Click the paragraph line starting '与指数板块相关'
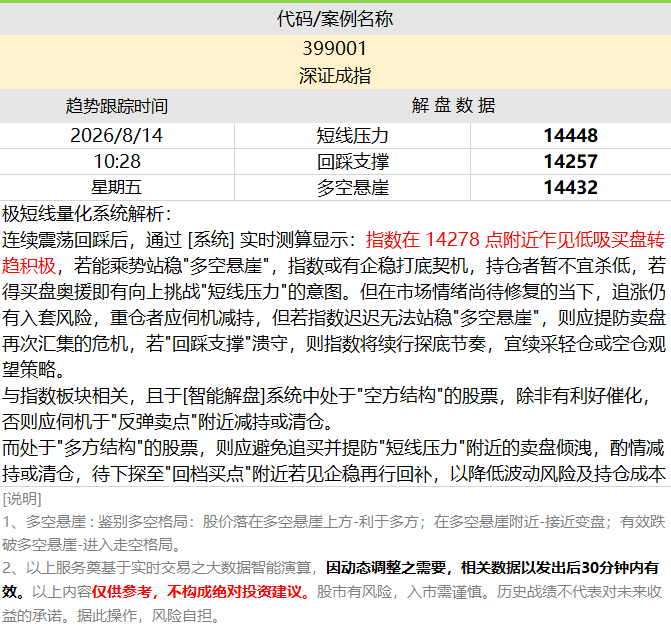671x628 pixels. coord(326,396)
